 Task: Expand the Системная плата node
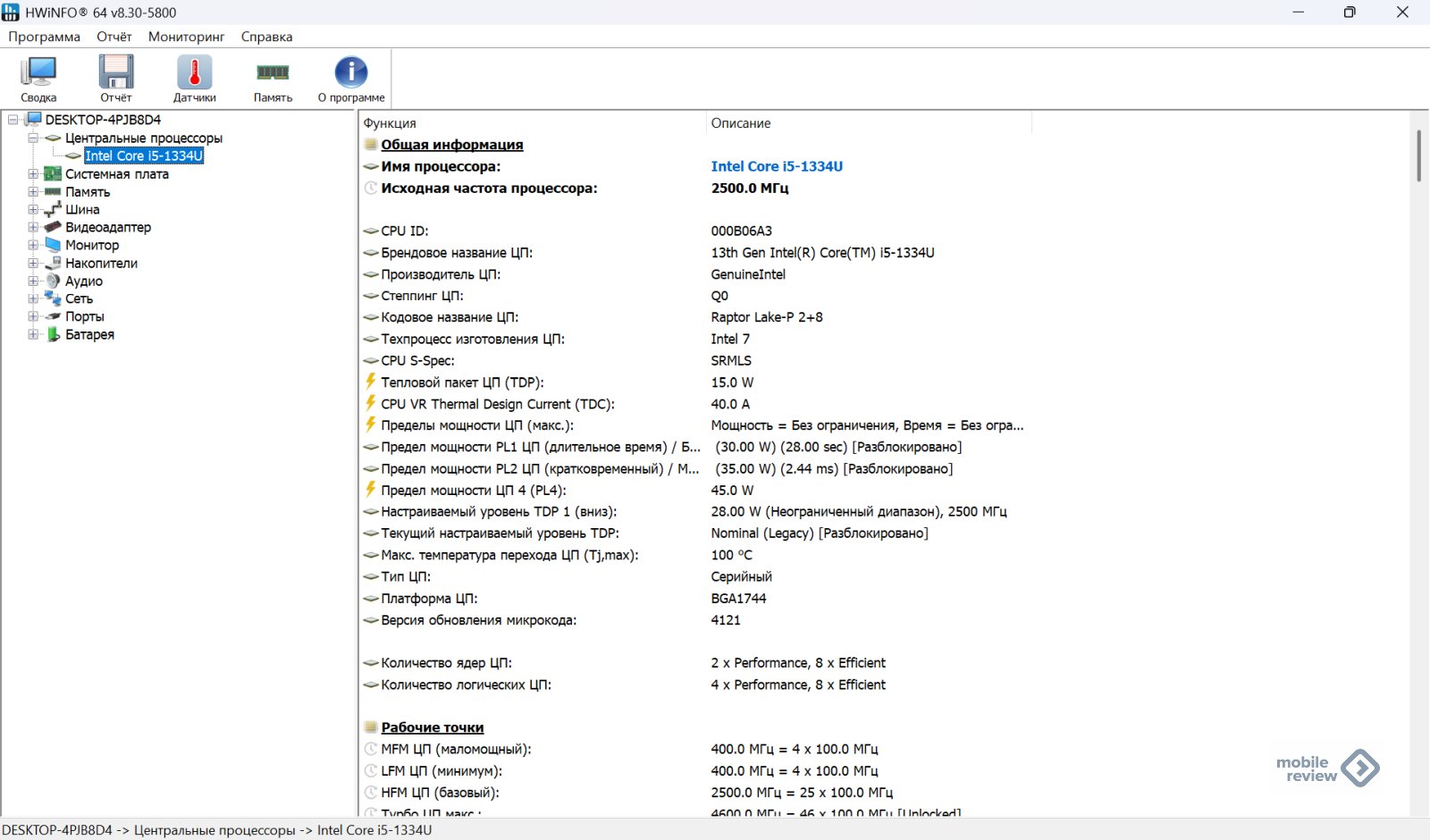33,174
